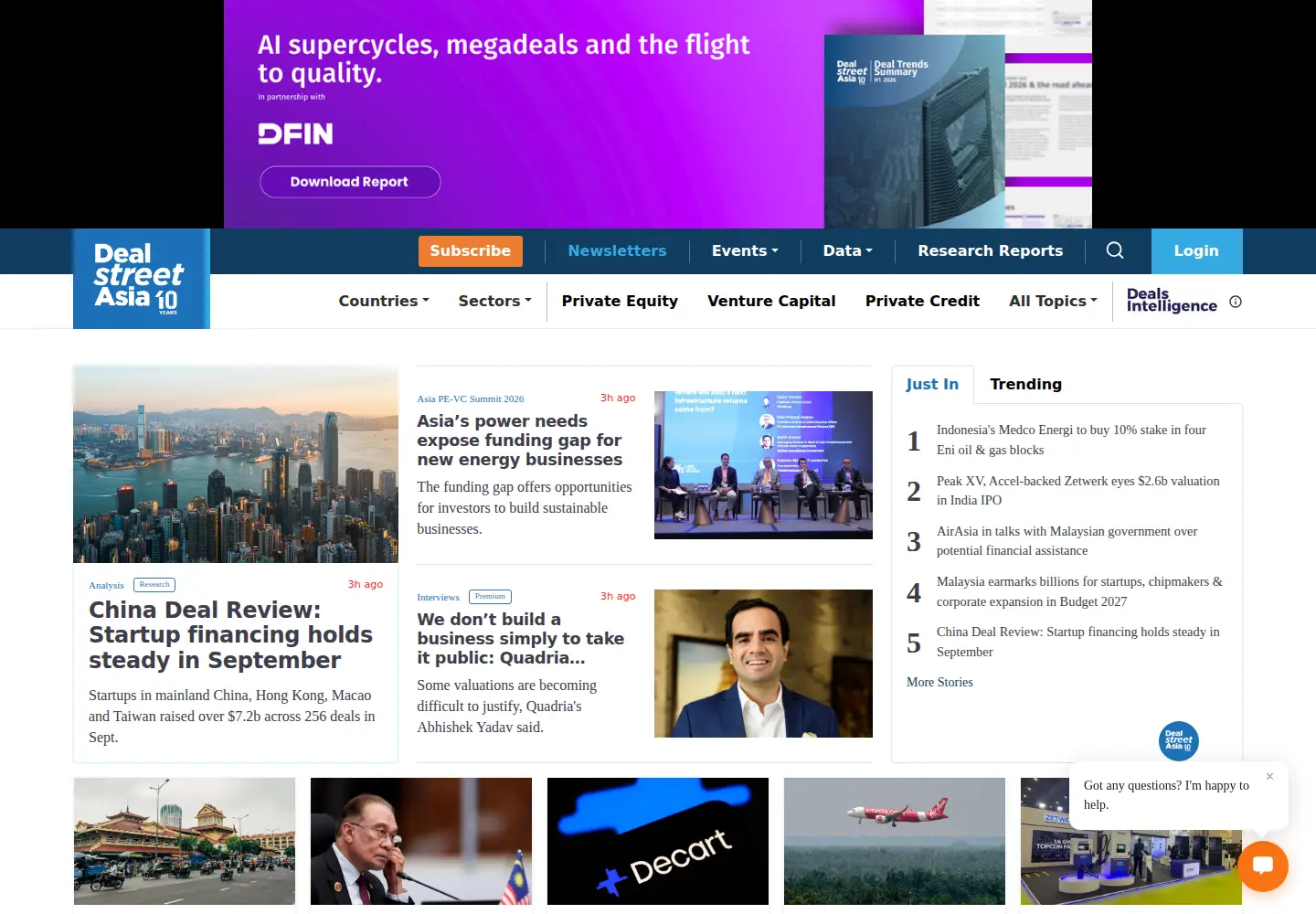
Task: Open the Data dropdown menu
Action: point(847,250)
